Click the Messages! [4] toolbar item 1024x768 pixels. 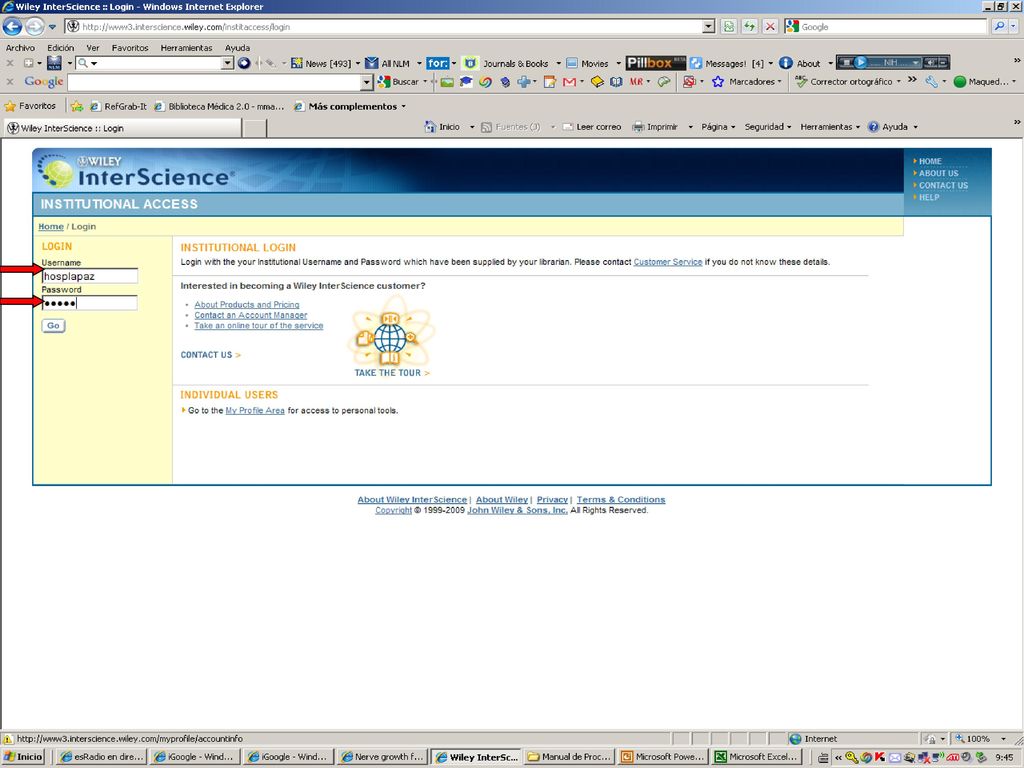[x=727, y=63]
